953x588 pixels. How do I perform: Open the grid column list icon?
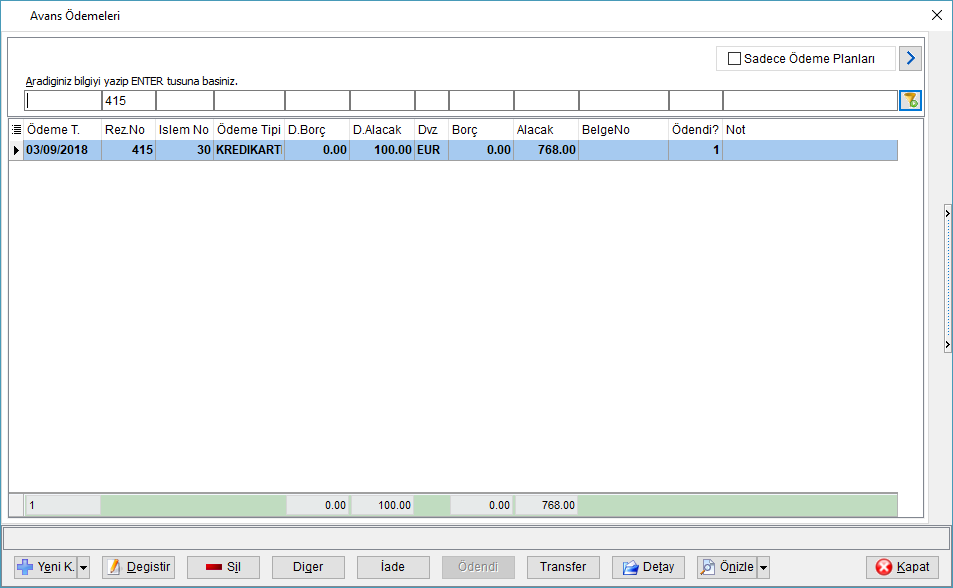coord(16,130)
